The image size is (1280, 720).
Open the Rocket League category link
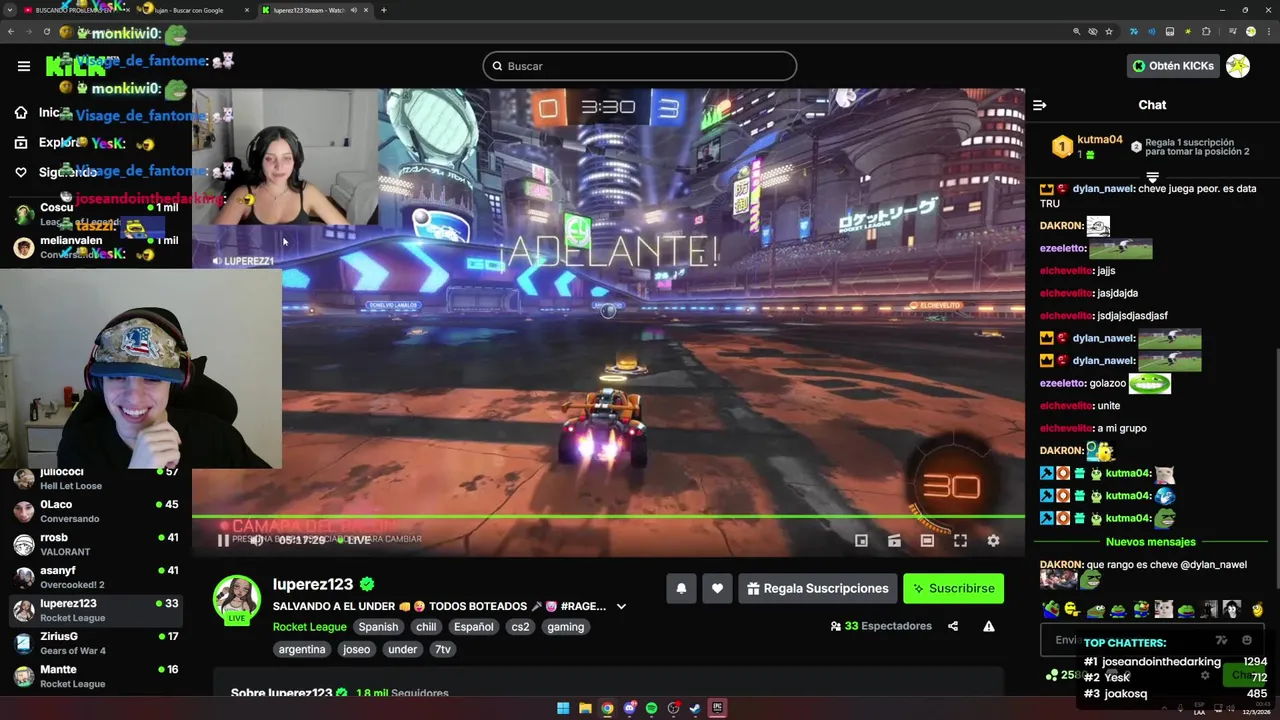(309, 627)
